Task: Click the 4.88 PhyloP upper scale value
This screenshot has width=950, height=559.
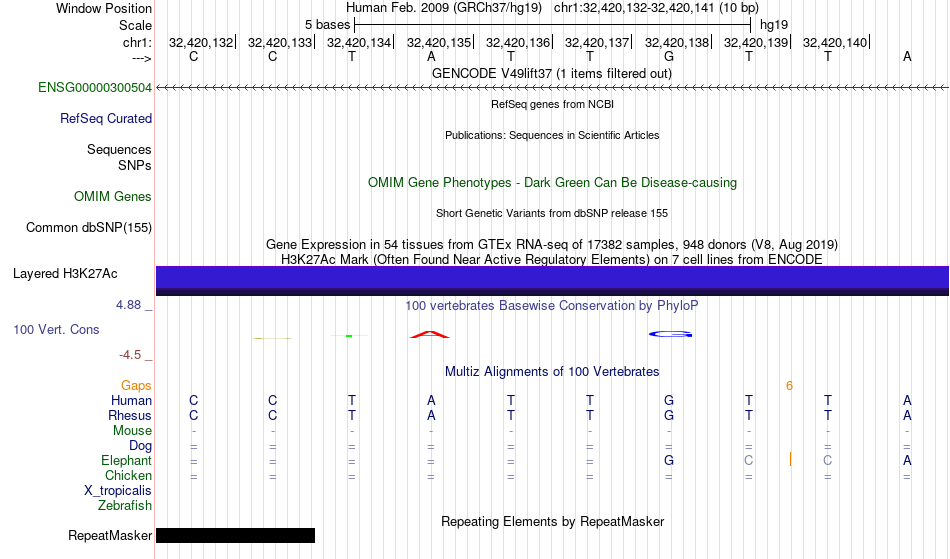Action: pyautogui.click(x=128, y=305)
